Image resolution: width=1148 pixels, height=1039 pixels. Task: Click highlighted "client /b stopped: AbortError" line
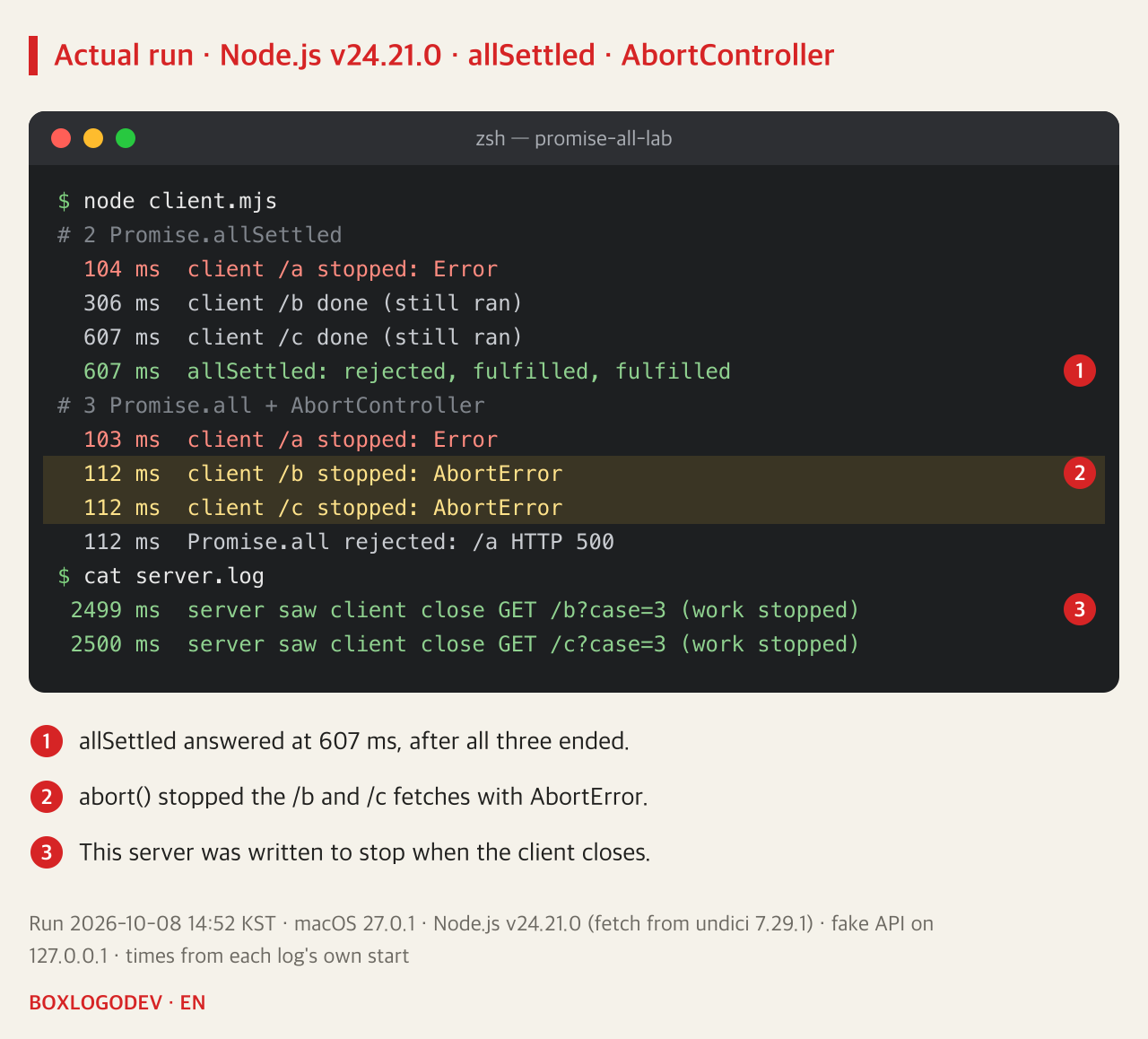point(574,473)
